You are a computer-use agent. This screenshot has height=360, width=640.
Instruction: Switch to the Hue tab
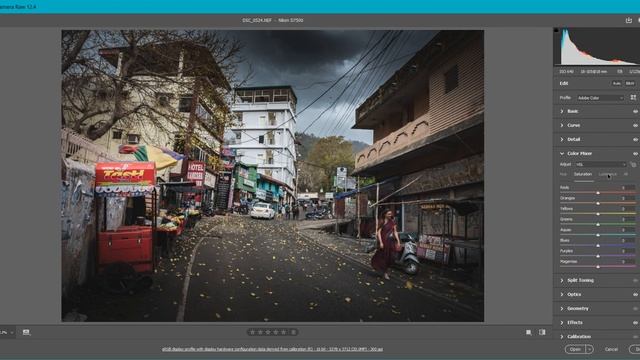563,174
